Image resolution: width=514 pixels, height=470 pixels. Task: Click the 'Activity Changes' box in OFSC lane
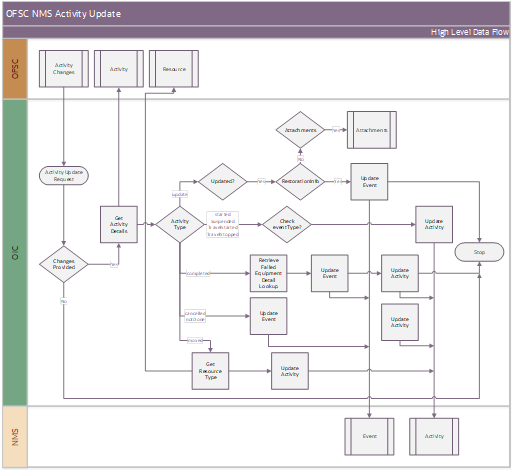[x=64, y=69]
